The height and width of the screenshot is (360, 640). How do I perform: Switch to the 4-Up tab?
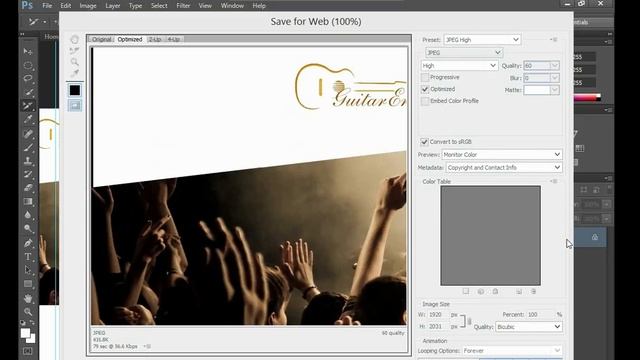click(x=173, y=39)
